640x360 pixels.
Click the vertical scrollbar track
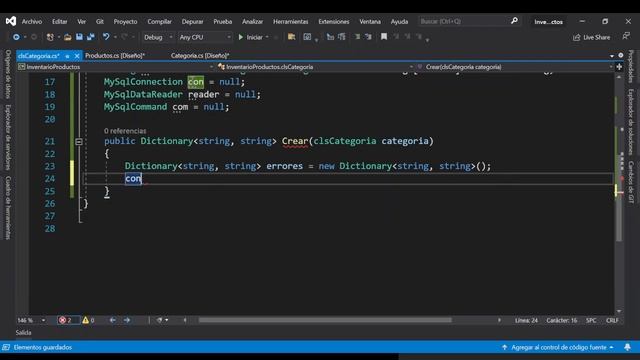coord(619,193)
